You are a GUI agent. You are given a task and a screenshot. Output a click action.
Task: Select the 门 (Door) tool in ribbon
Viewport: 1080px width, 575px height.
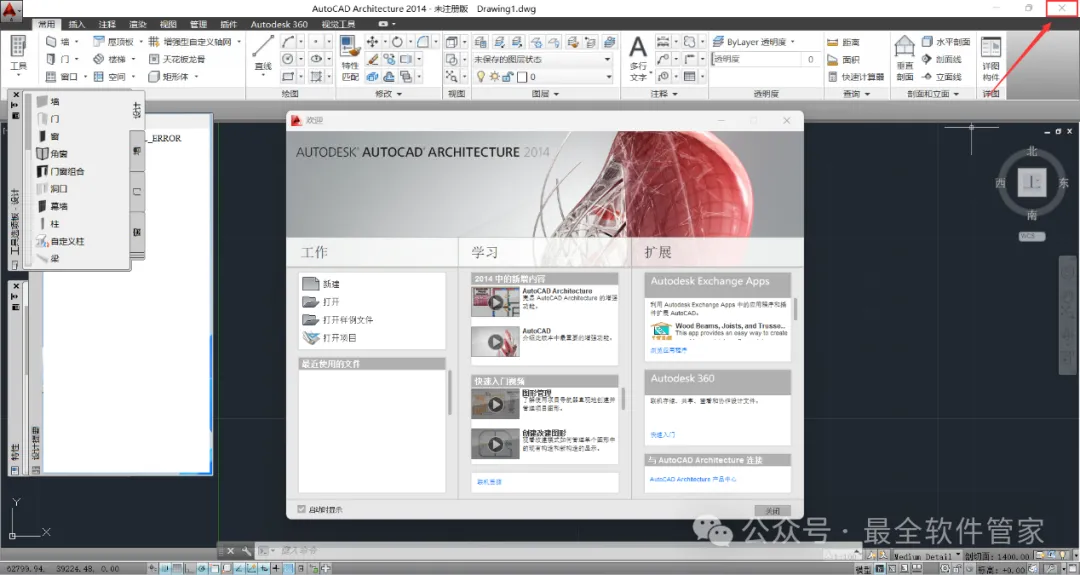click(57, 59)
